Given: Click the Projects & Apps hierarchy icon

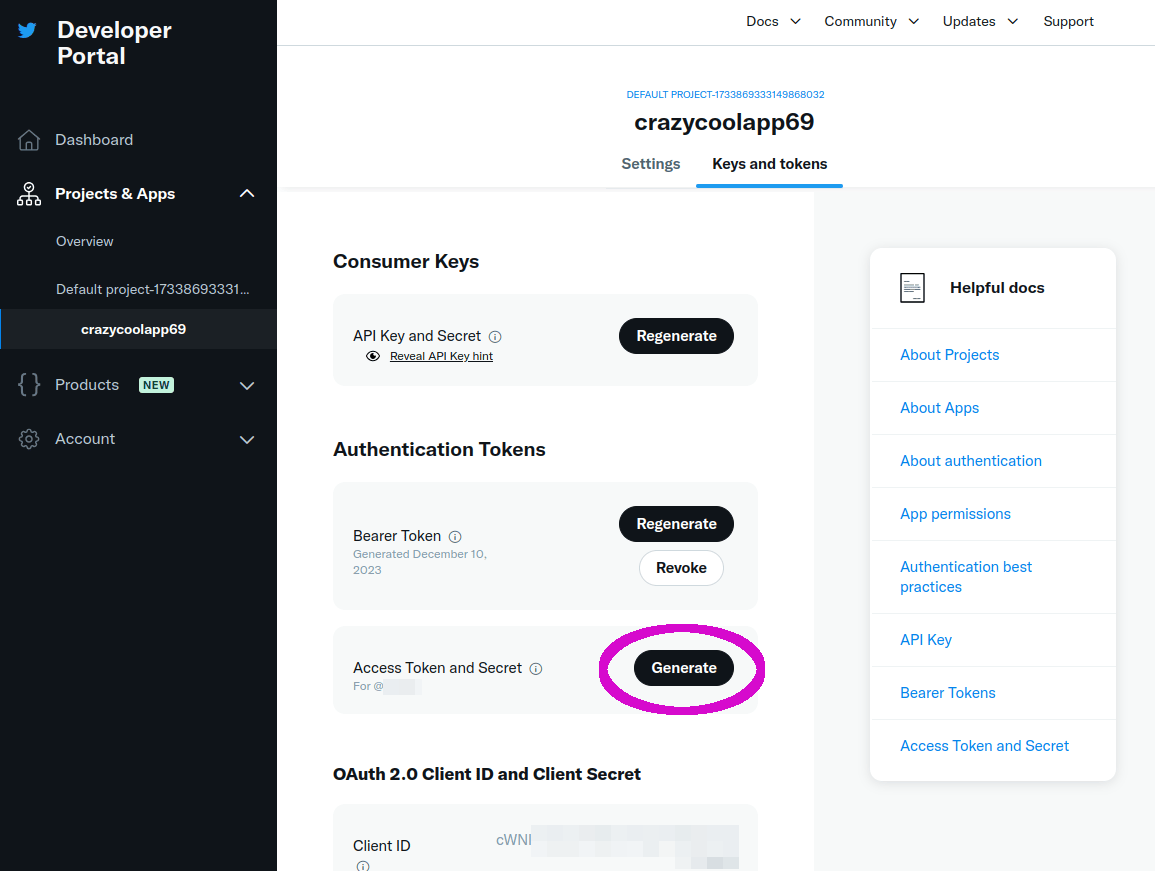Looking at the screenshot, I should 29,194.
